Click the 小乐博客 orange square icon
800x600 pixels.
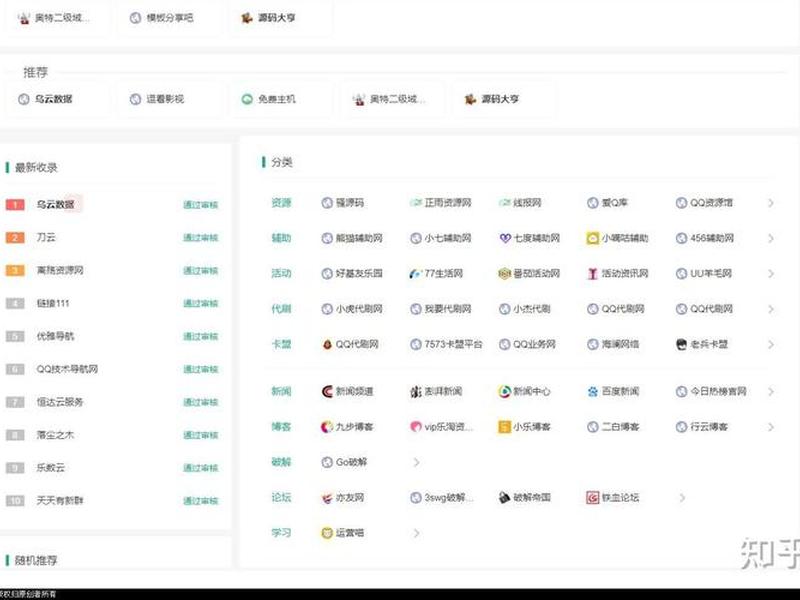(504, 427)
